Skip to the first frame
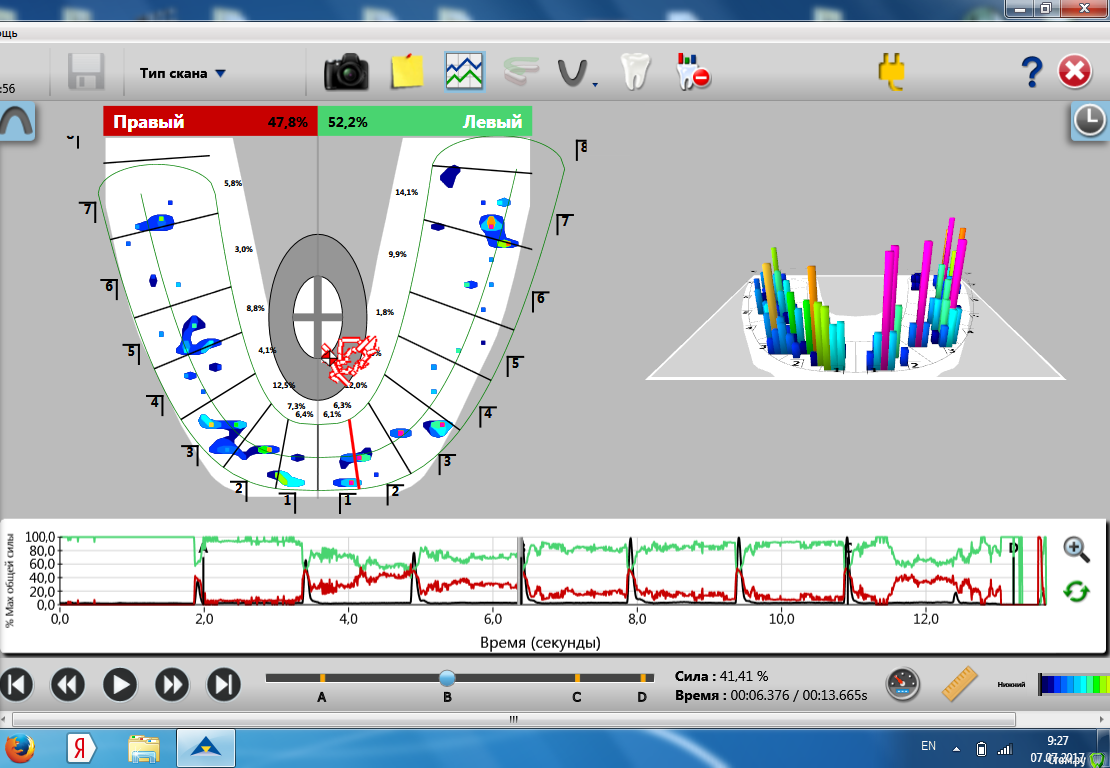This screenshot has width=1110, height=768. click(x=17, y=685)
